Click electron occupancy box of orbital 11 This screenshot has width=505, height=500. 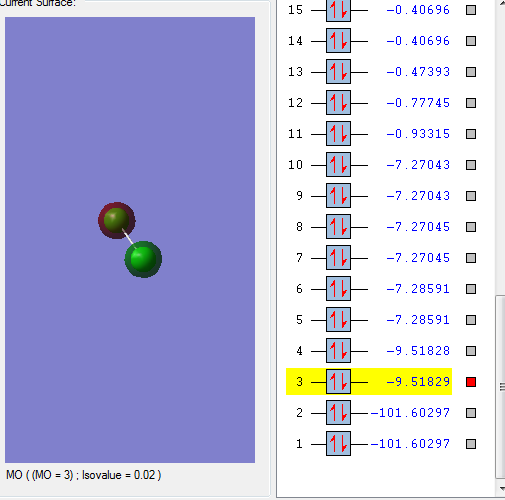coord(338,134)
